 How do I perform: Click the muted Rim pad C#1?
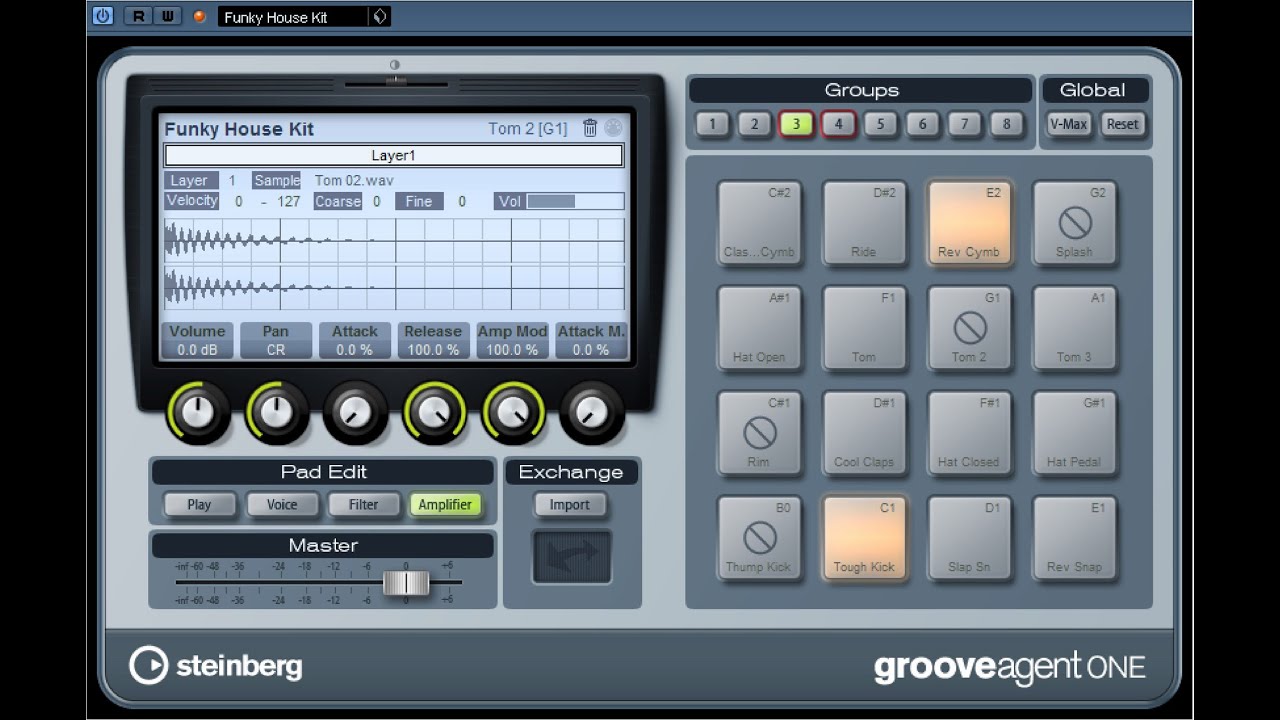(759, 432)
